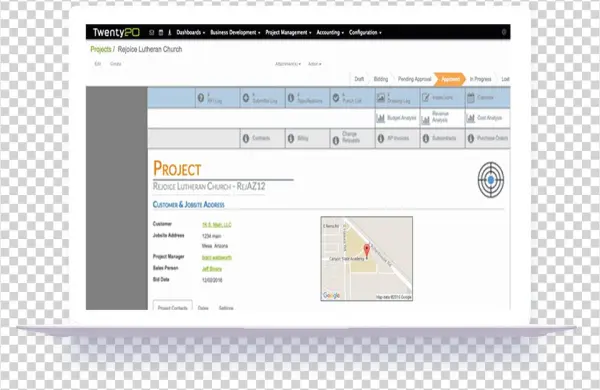Viewport: 600px width, 390px height.
Task: Open the Purchase Orders button
Action: click(488, 138)
